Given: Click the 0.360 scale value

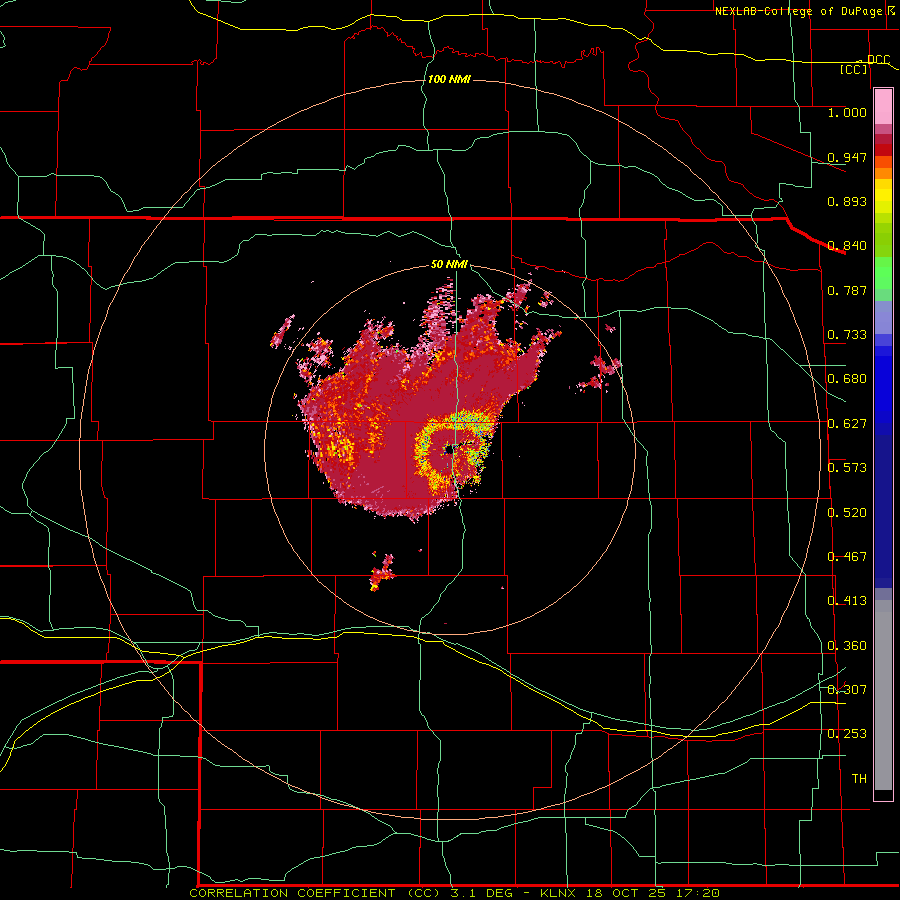Looking at the screenshot, I should [847, 646].
